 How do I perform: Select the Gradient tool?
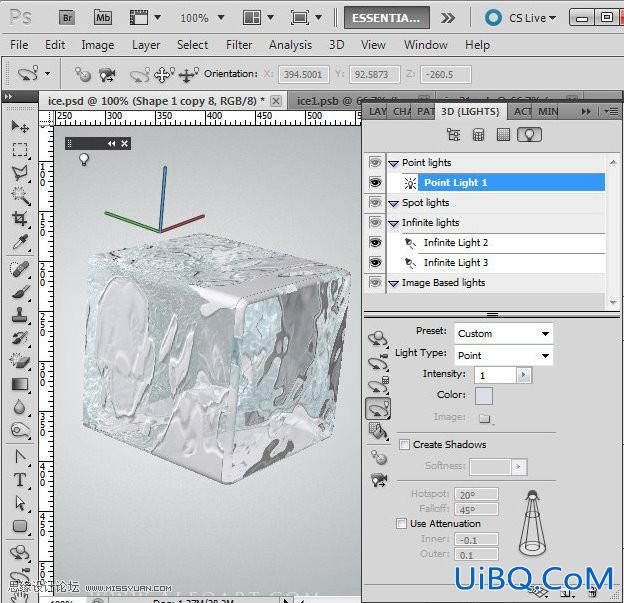coord(20,384)
